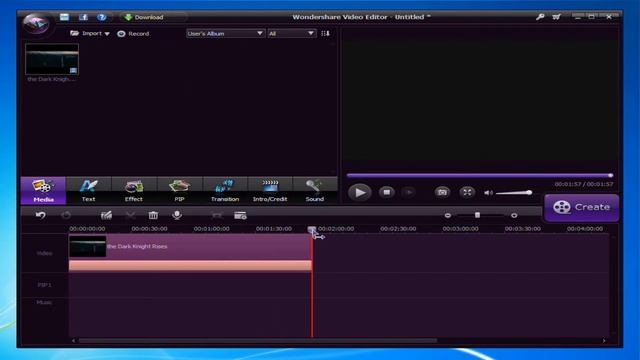
Task: Click timeline zoom in plus icon
Action: [x=514, y=215]
